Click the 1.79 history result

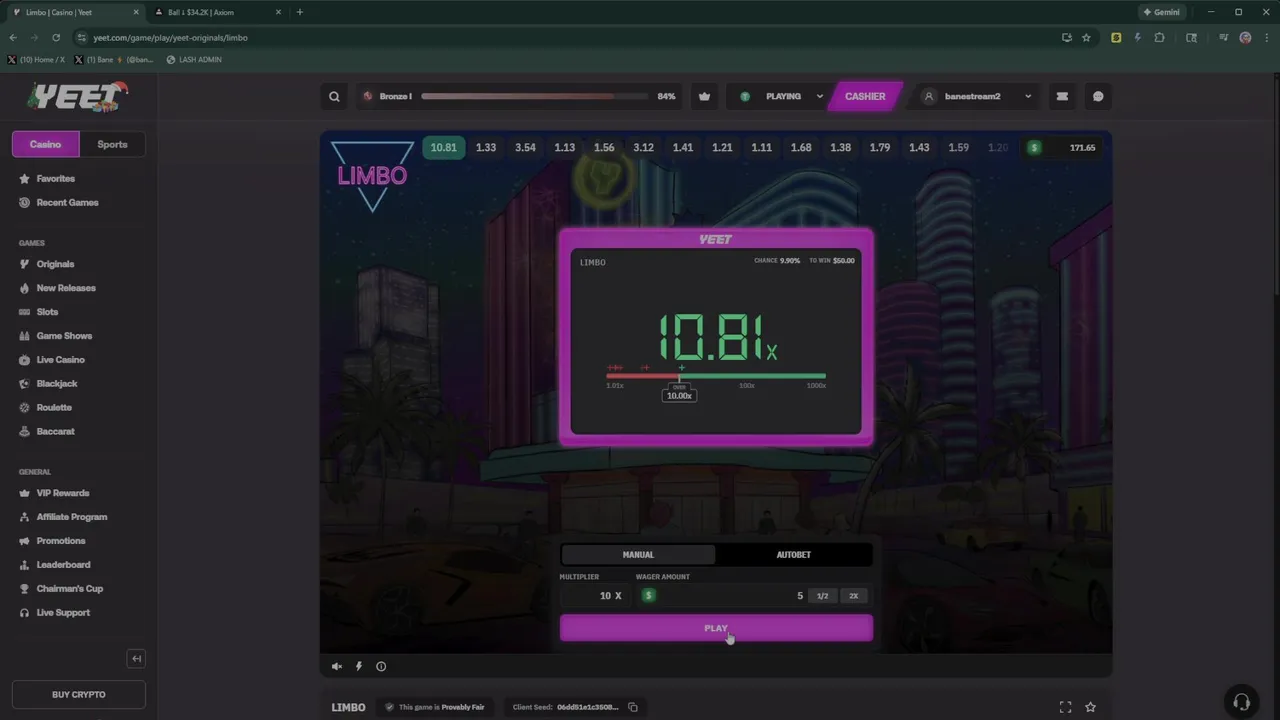[879, 148]
